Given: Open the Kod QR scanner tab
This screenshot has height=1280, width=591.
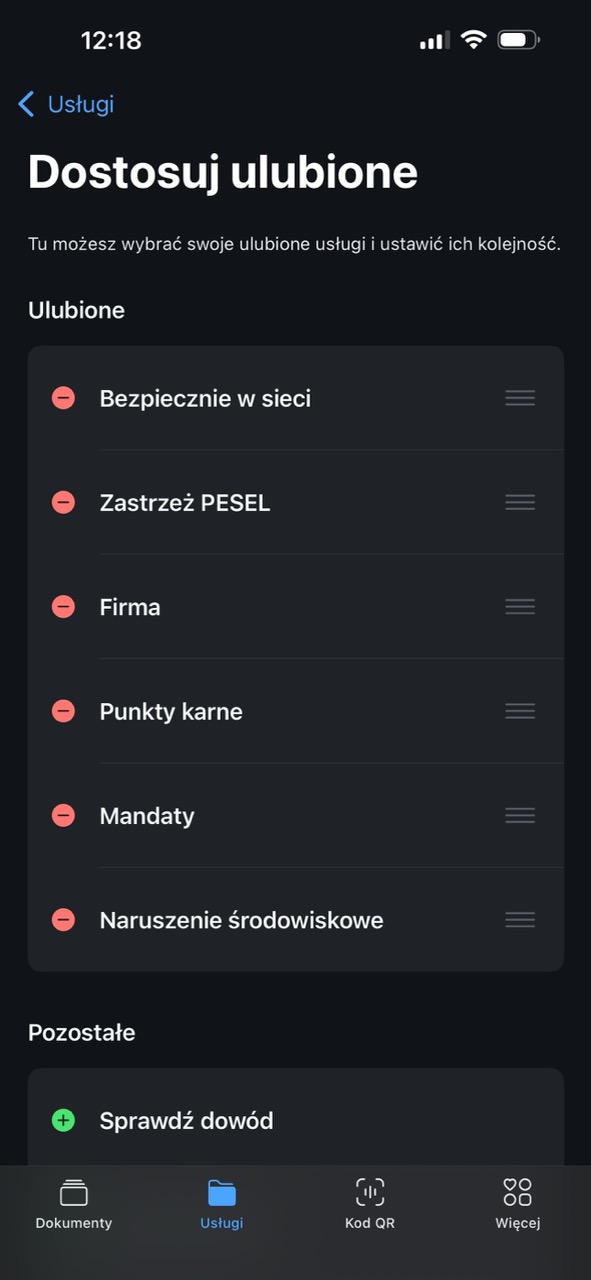Looking at the screenshot, I should 370,1204.
